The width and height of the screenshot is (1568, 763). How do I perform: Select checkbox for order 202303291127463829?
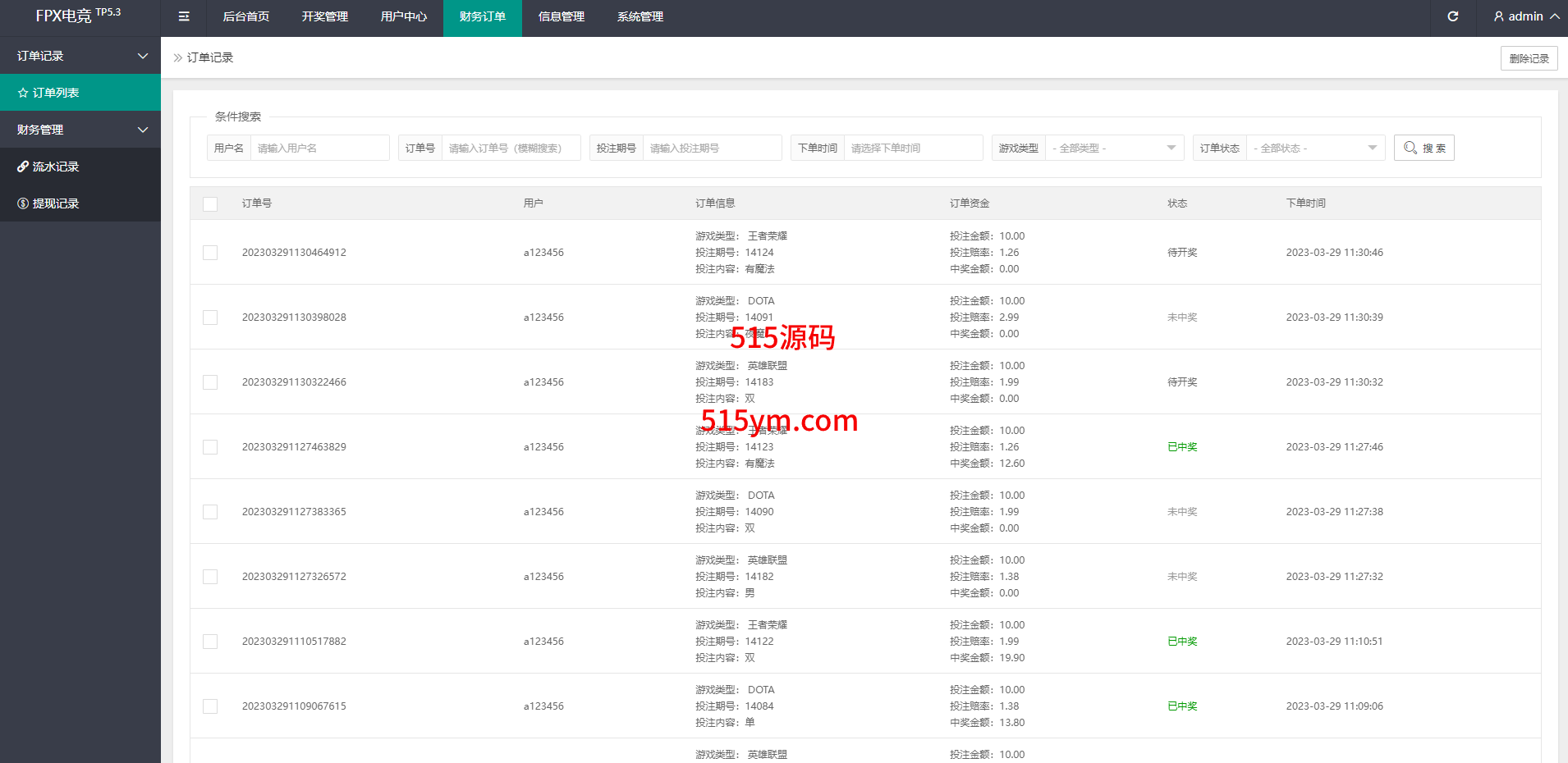coord(210,447)
